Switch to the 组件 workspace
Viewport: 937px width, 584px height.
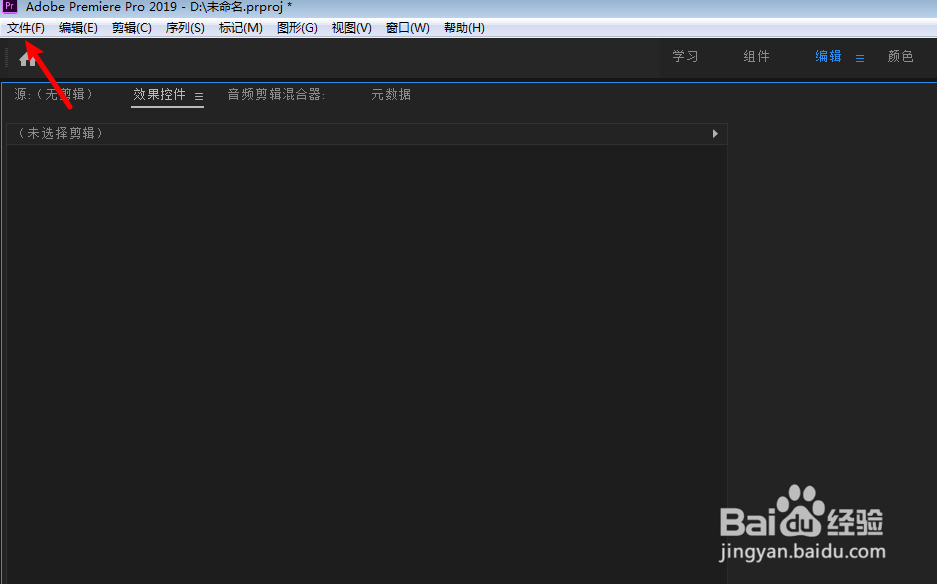click(756, 57)
